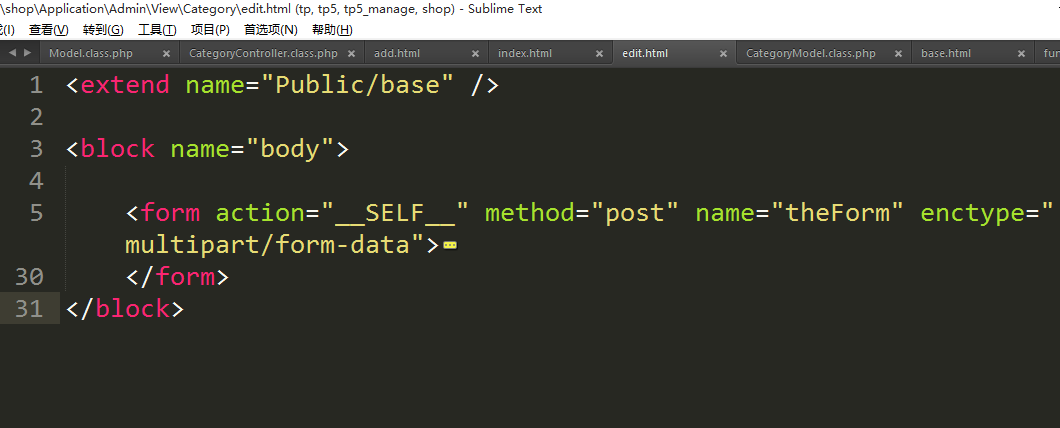Close the index.html tab
This screenshot has height=428, width=1060.
point(600,54)
